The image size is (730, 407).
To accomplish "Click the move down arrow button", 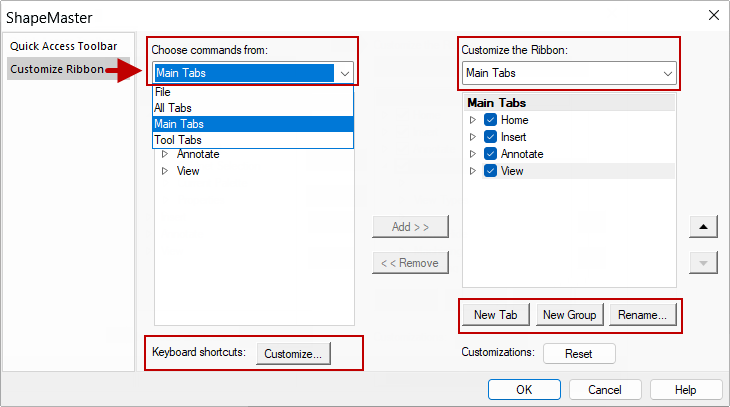I will click(x=703, y=263).
